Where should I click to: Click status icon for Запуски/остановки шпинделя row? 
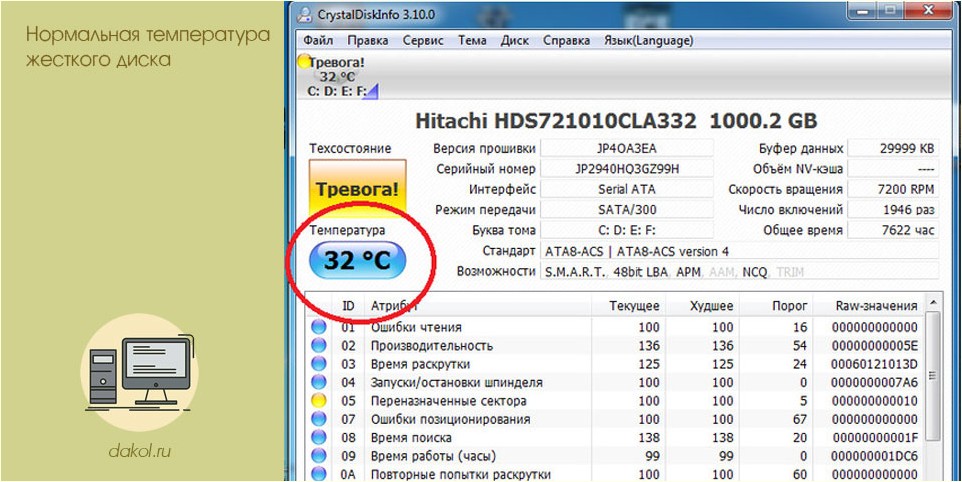[x=318, y=382]
